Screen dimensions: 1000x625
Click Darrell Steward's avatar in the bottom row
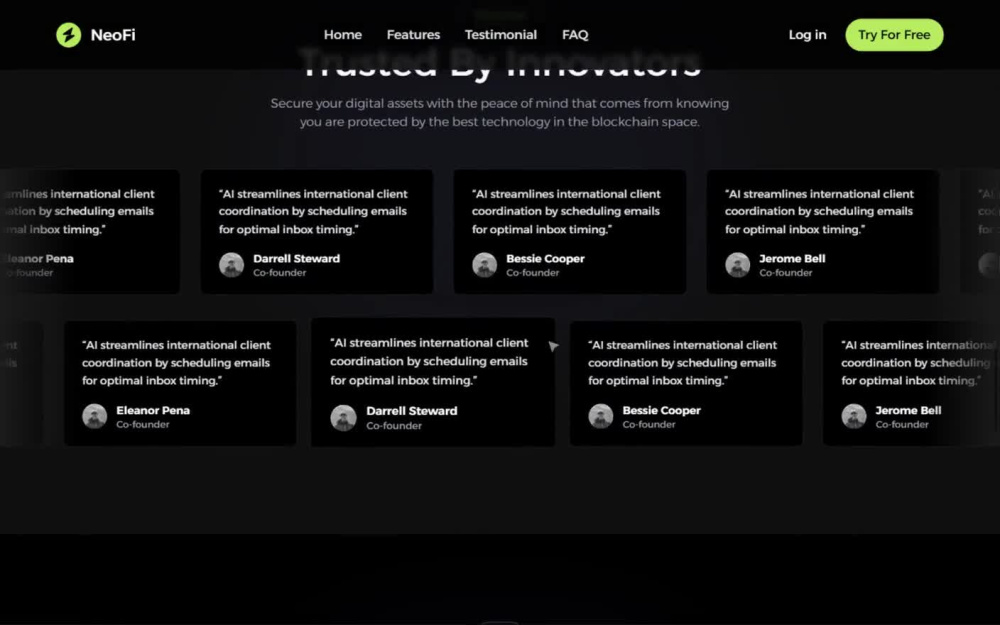(x=343, y=418)
